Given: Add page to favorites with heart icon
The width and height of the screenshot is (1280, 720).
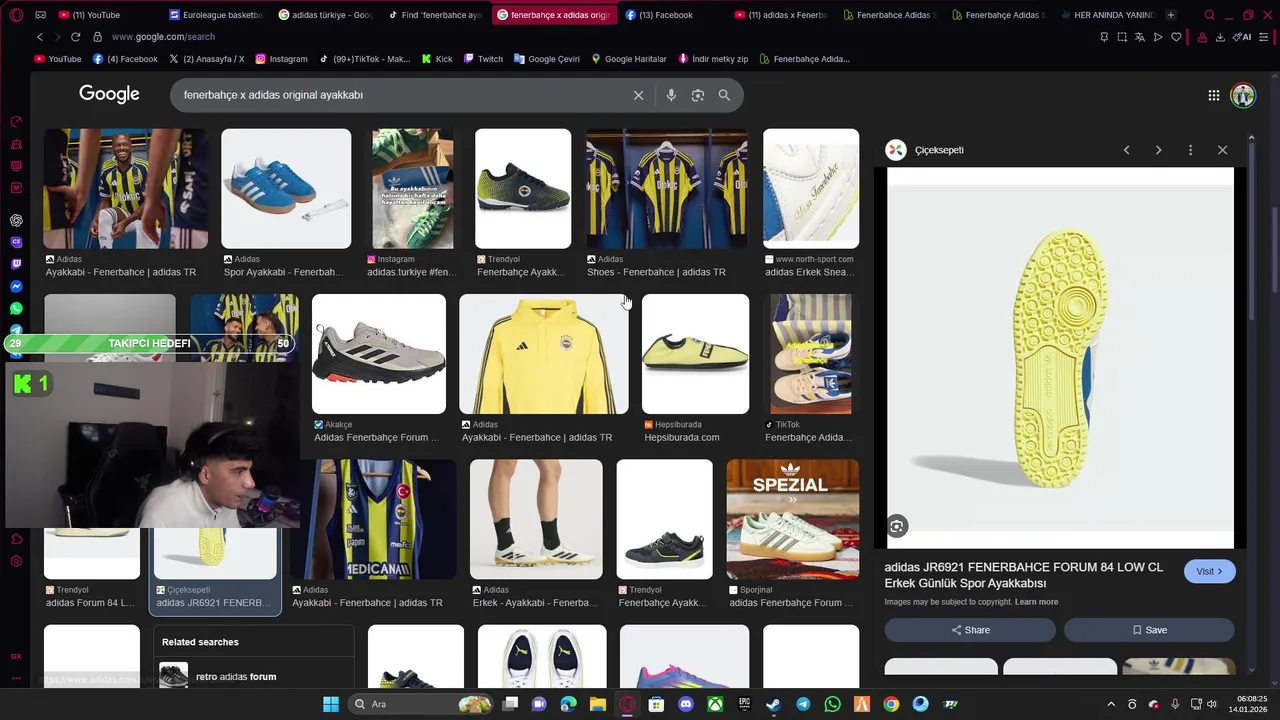Looking at the screenshot, I should point(1176,37).
